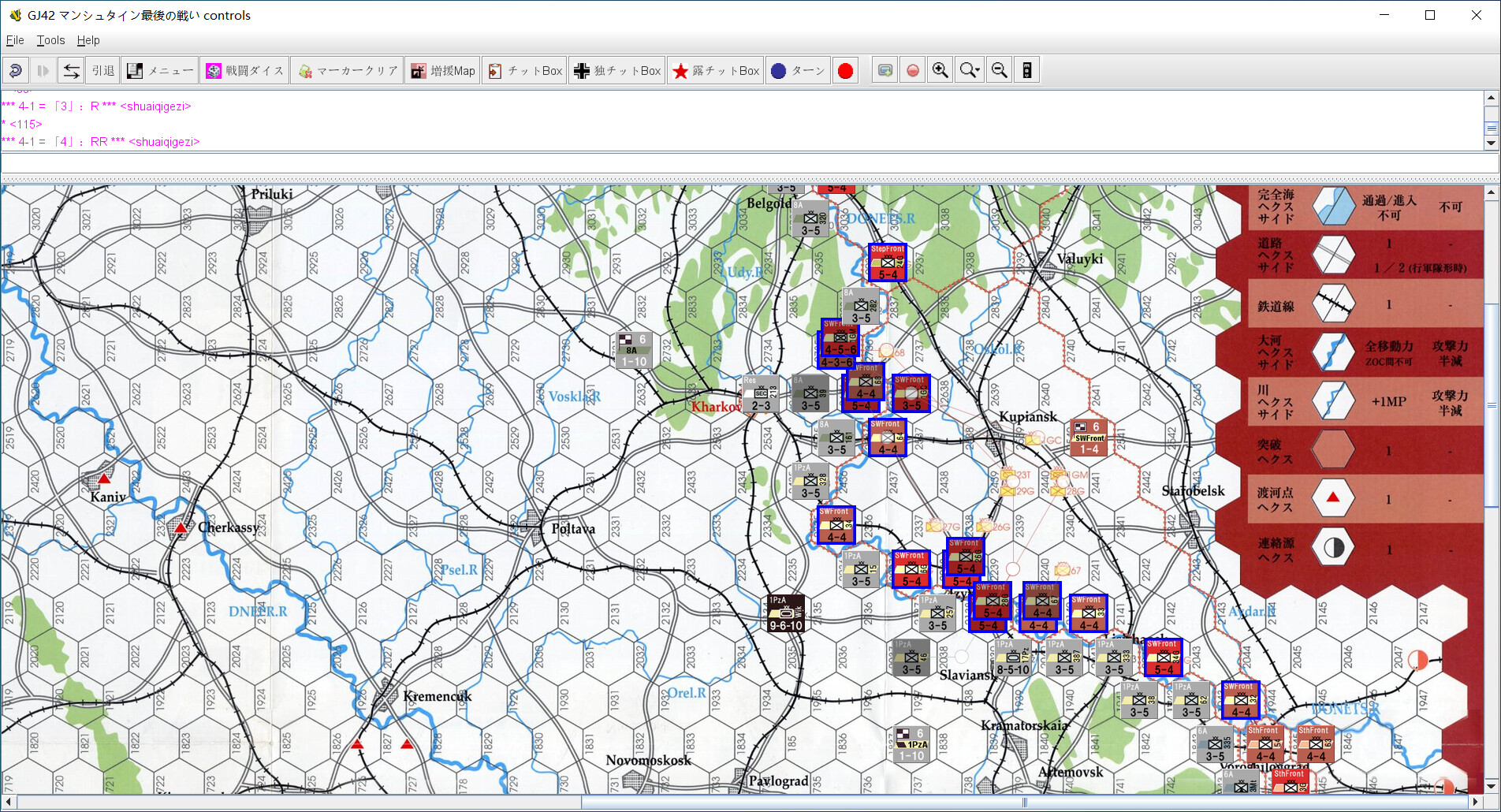Click the red crossing triangle at Kaniv
The height and width of the screenshot is (812, 1501).
tap(104, 479)
